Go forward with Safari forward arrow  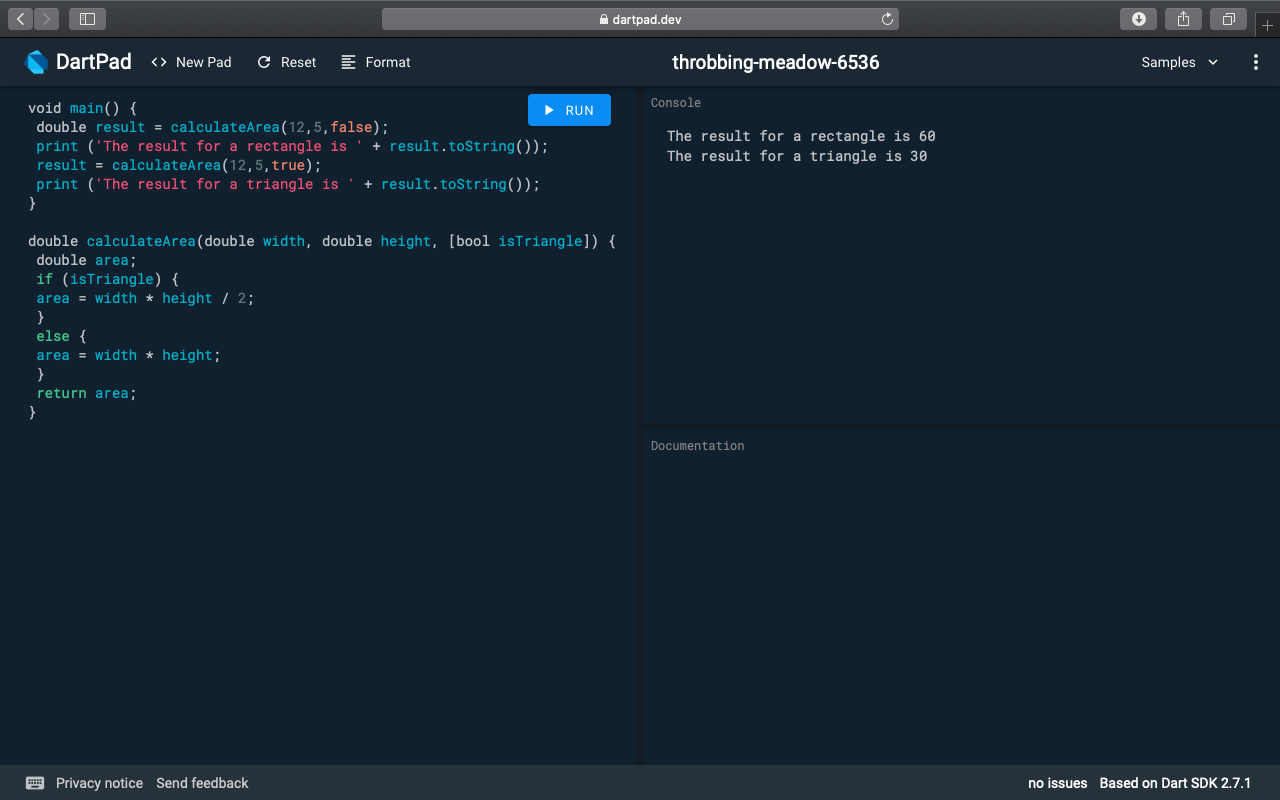pos(46,19)
